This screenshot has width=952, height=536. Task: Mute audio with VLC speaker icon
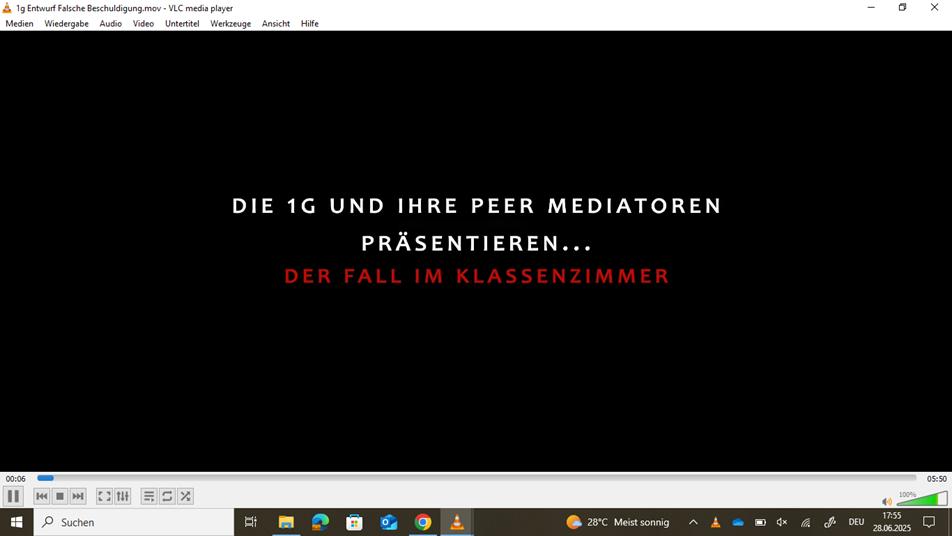click(x=886, y=501)
